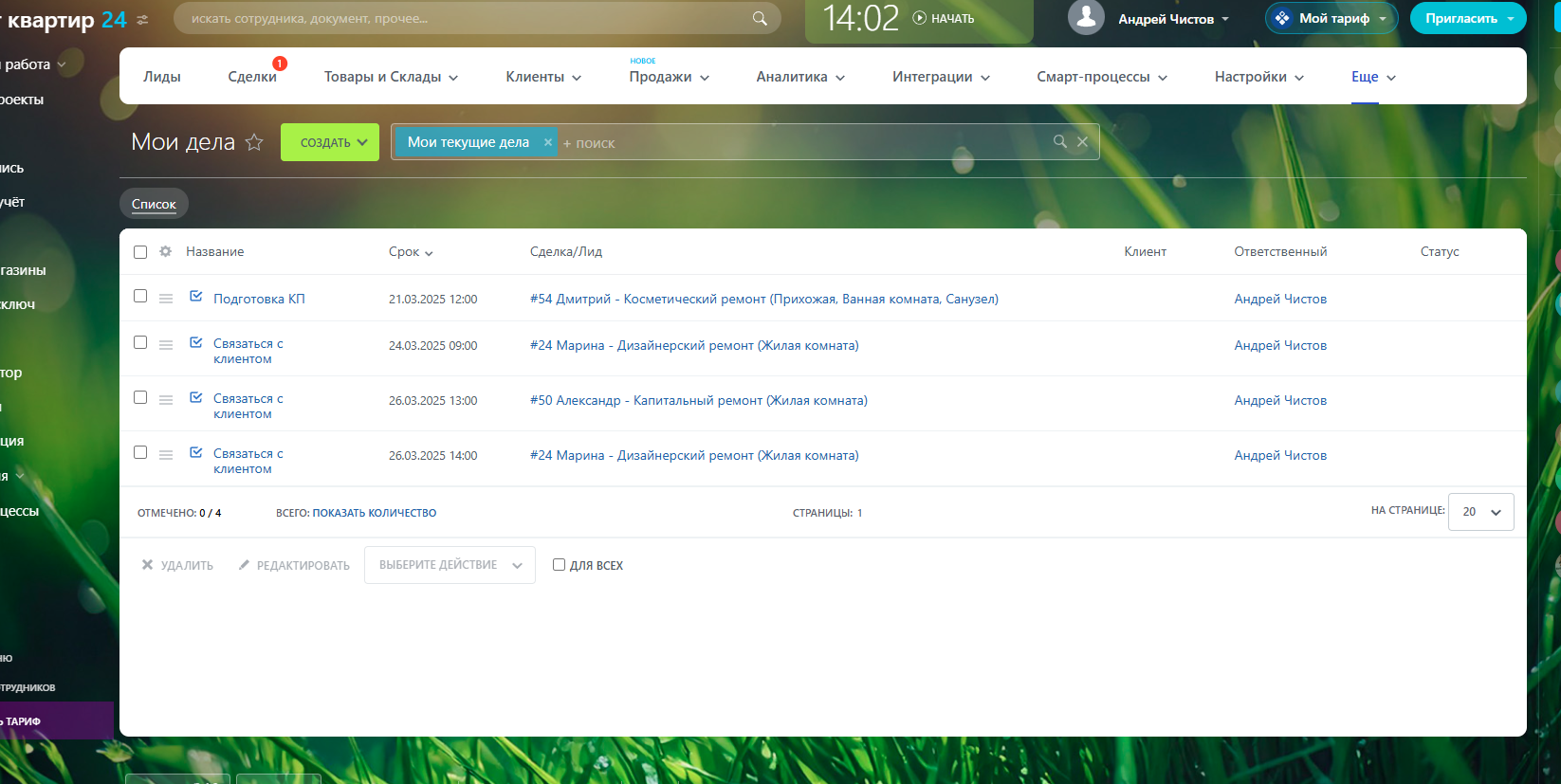The width and height of the screenshot is (1561, 784).
Task: Click the 'Сделка/Лид' column header
Action: click(x=566, y=251)
